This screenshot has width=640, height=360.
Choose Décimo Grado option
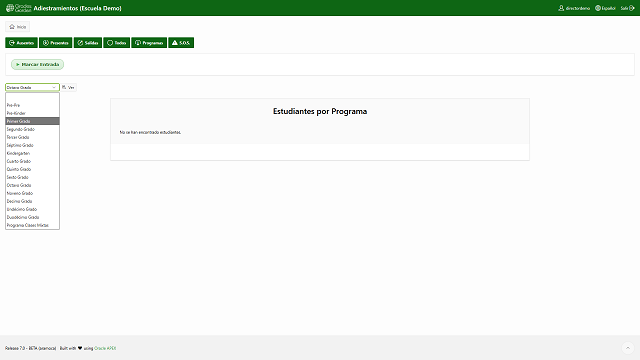[x=32, y=201]
